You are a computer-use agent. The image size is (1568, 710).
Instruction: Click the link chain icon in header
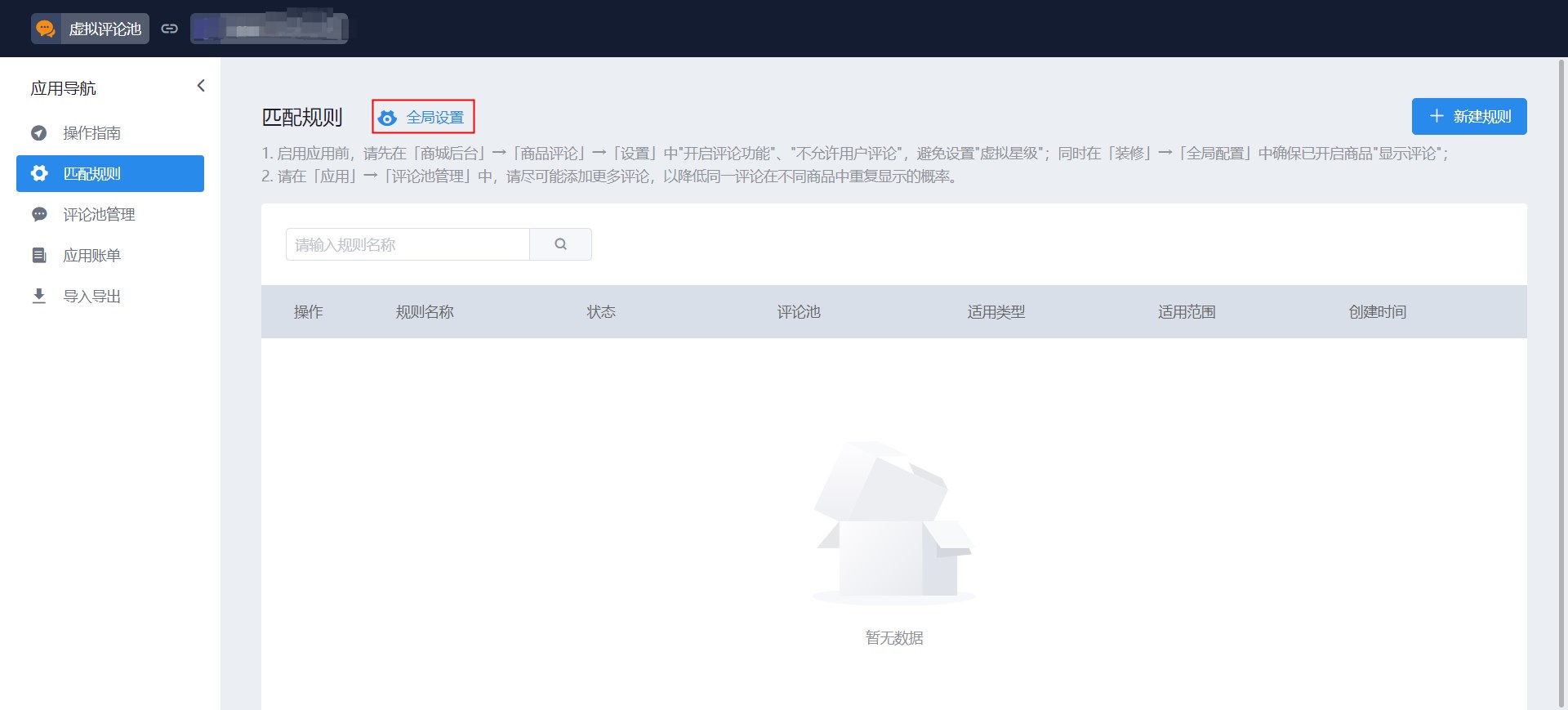tap(170, 29)
